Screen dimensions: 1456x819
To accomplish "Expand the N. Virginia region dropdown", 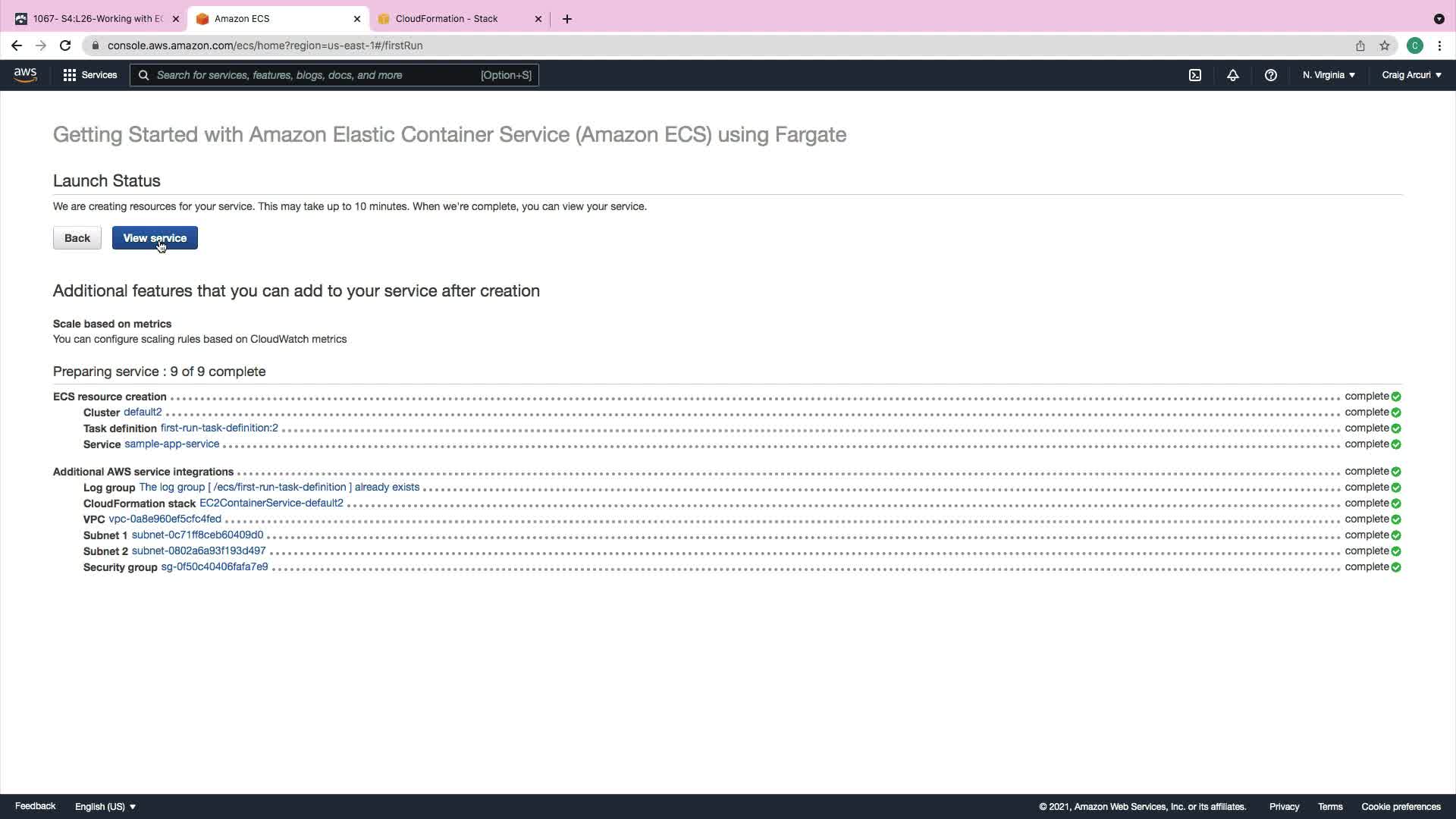I will click(x=1329, y=75).
